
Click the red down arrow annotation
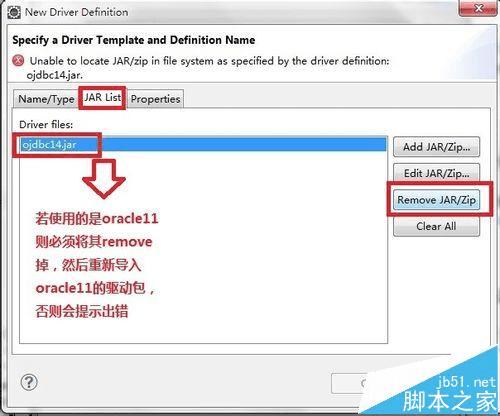click(x=104, y=179)
